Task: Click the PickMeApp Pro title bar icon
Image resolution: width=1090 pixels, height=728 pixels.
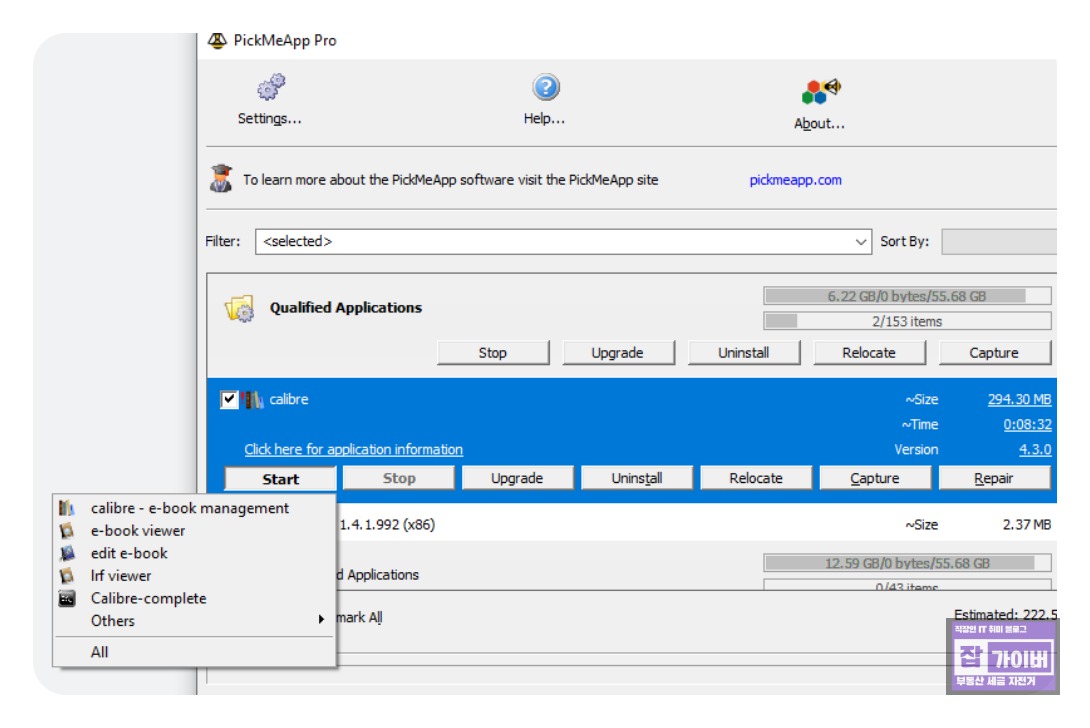Action: point(217,41)
